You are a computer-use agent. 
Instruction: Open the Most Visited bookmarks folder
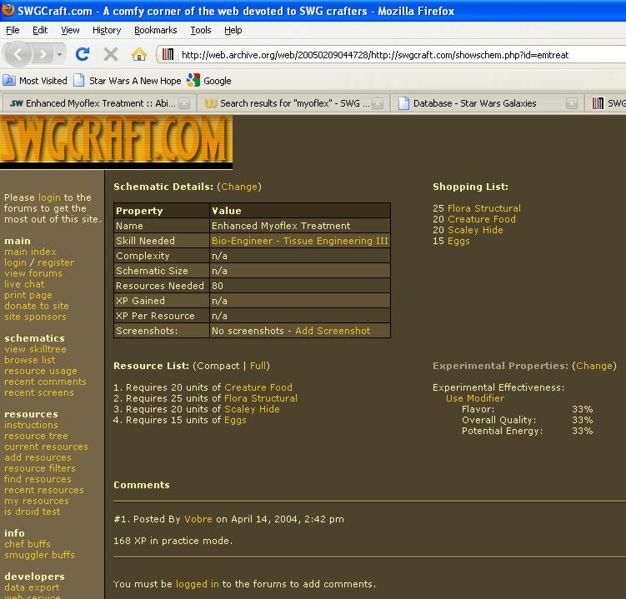point(36,81)
